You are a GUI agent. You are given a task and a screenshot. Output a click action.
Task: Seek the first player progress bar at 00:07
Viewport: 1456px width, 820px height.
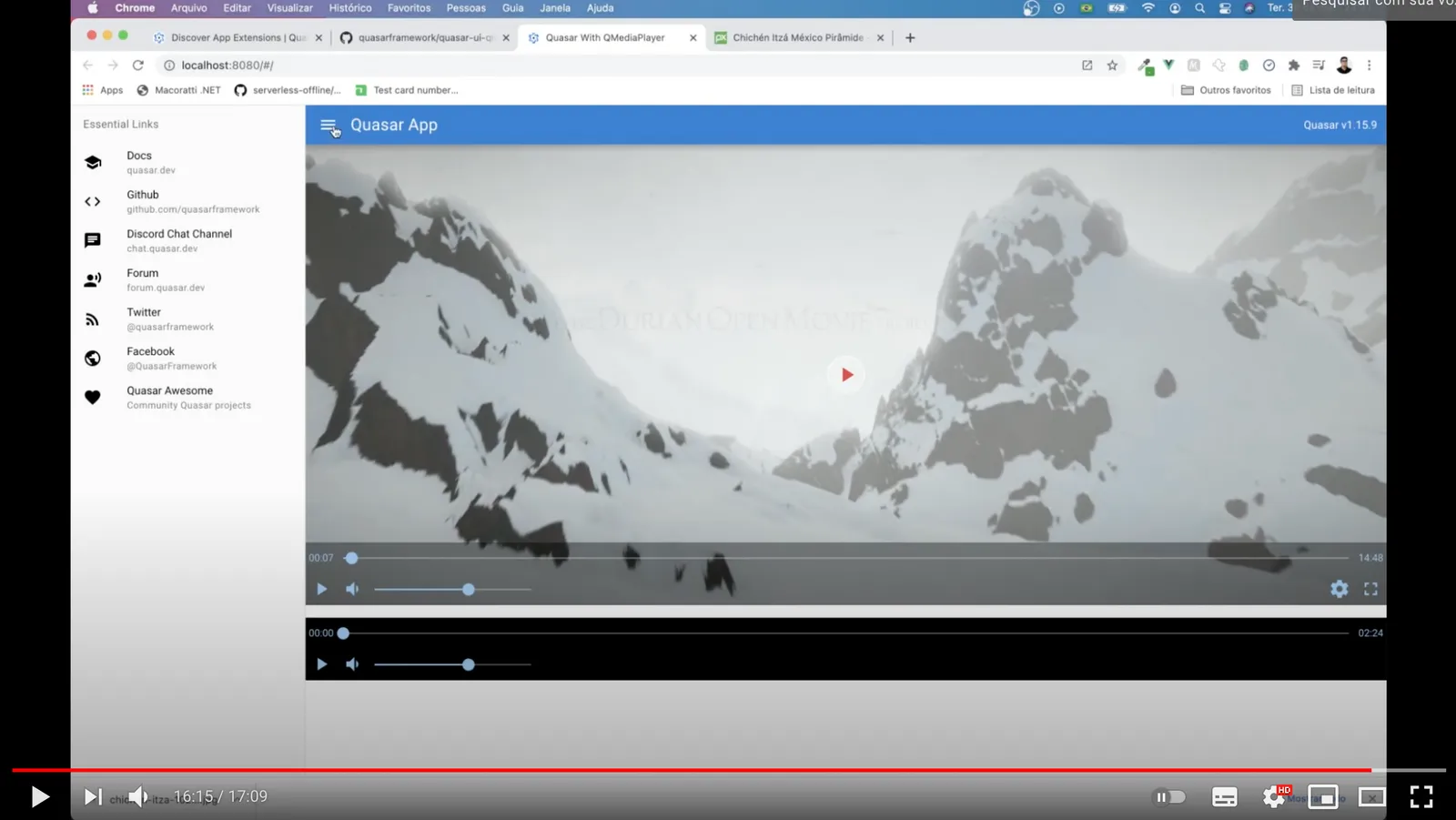(x=846, y=558)
